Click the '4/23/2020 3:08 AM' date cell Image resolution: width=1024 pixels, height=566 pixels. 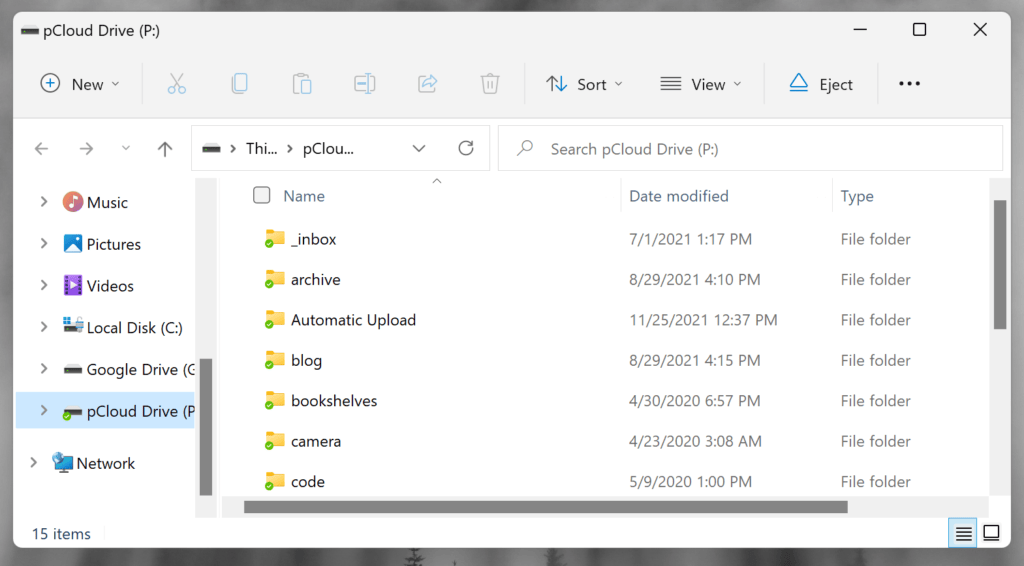695,441
